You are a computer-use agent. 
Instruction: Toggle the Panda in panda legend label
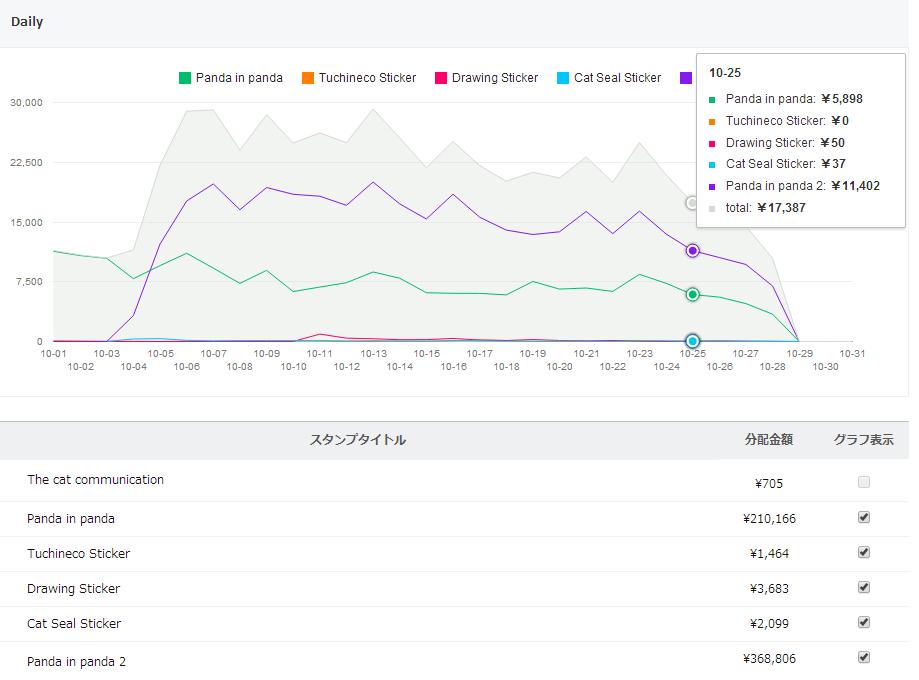(239, 78)
